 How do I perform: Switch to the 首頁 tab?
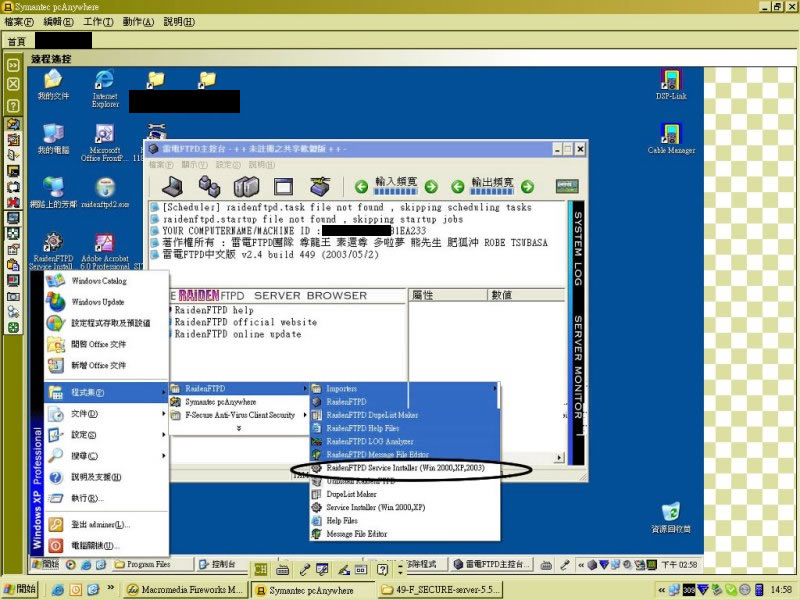pos(17,41)
